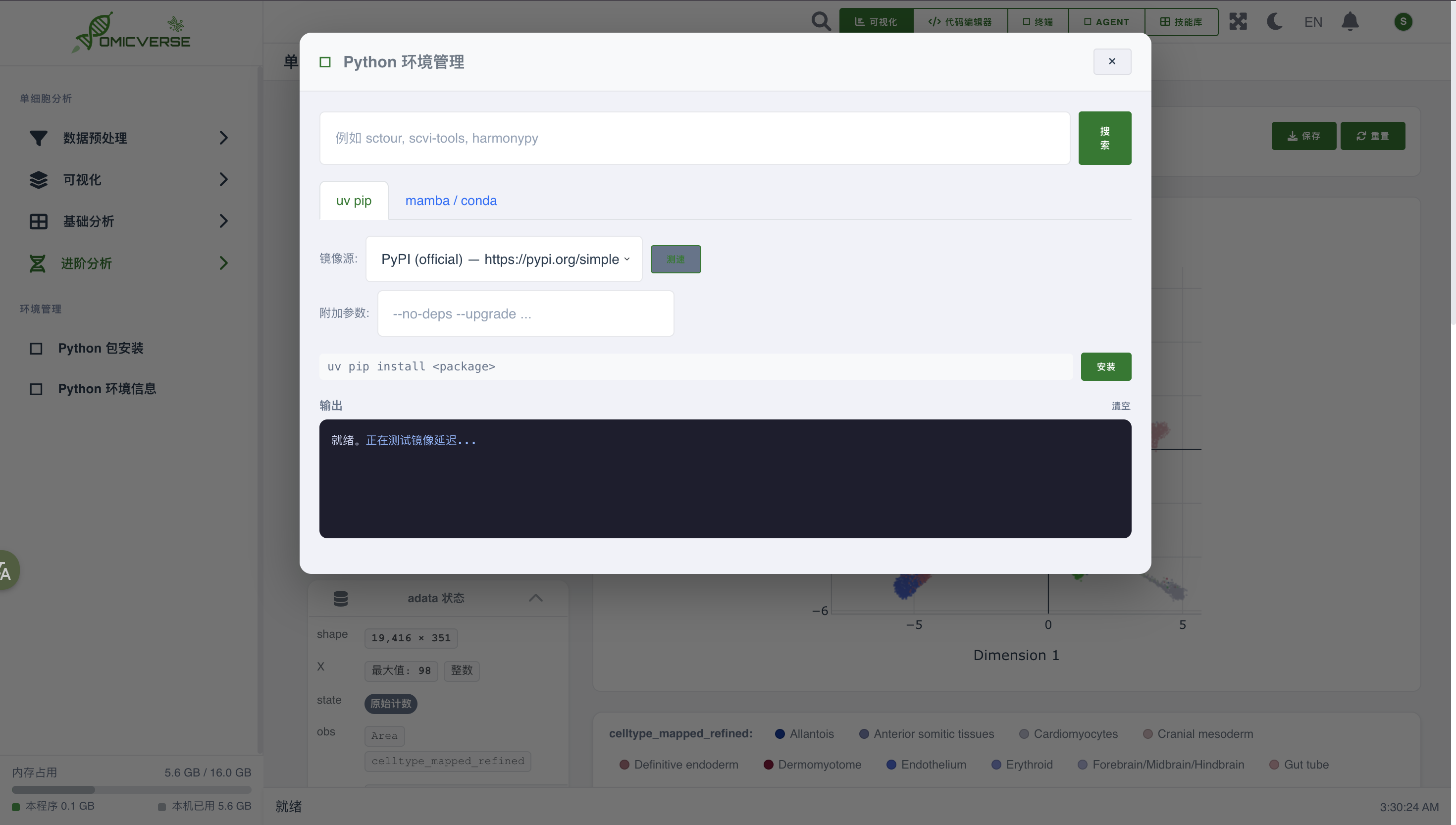
Task: Open notifications bell icon
Action: [x=1350, y=21]
